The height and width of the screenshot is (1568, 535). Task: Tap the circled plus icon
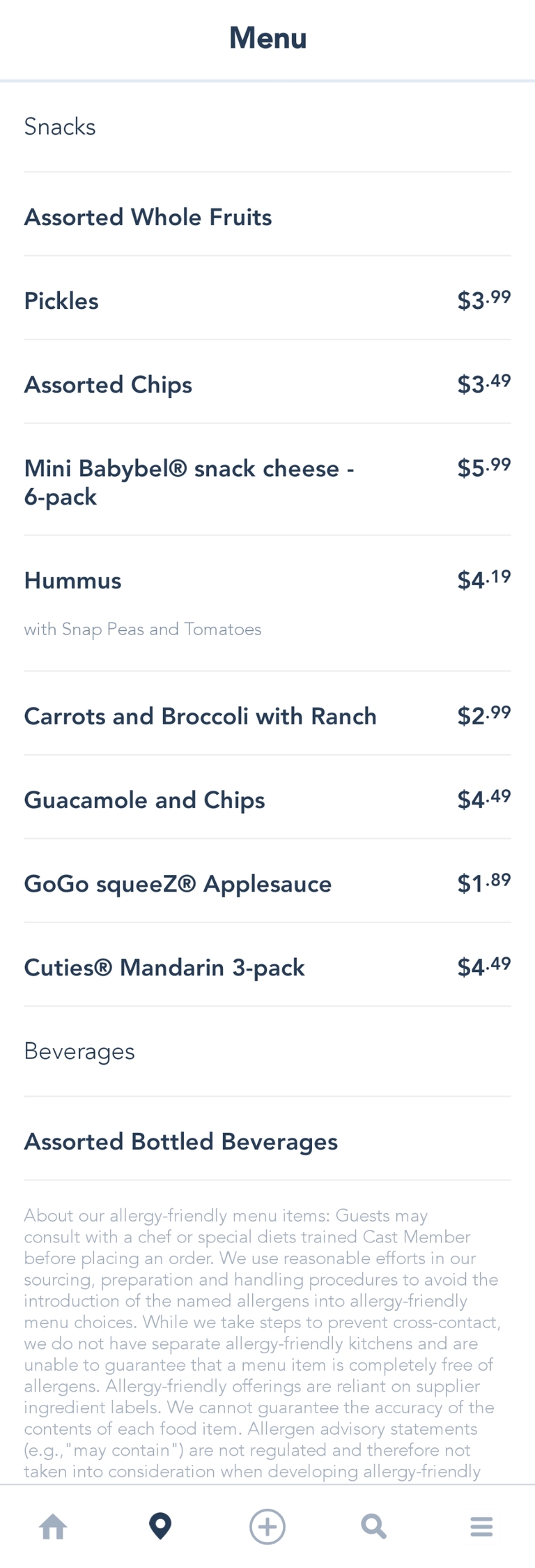click(x=267, y=1526)
